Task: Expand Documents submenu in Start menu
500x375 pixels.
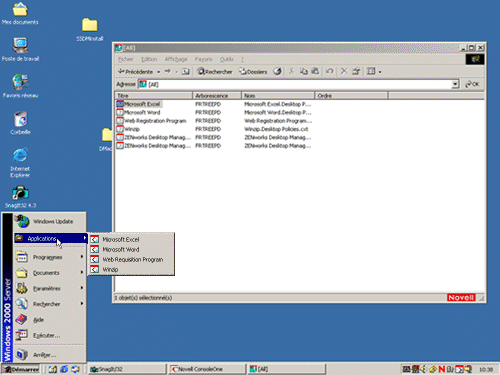Action: tap(50, 273)
